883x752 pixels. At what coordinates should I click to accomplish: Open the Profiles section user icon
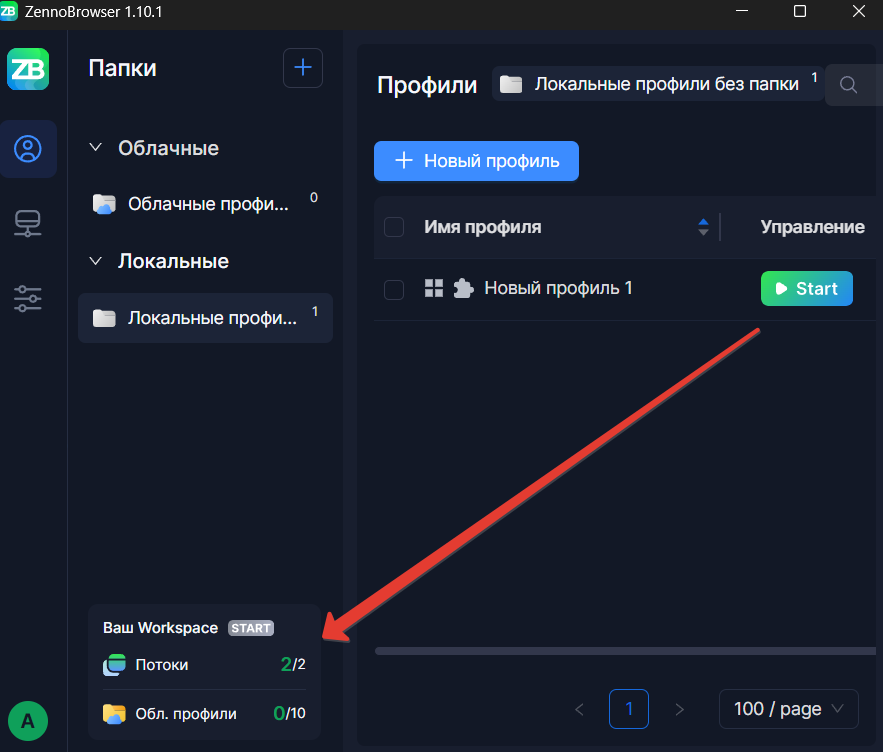pyautogui.click(x=28, y=149)
